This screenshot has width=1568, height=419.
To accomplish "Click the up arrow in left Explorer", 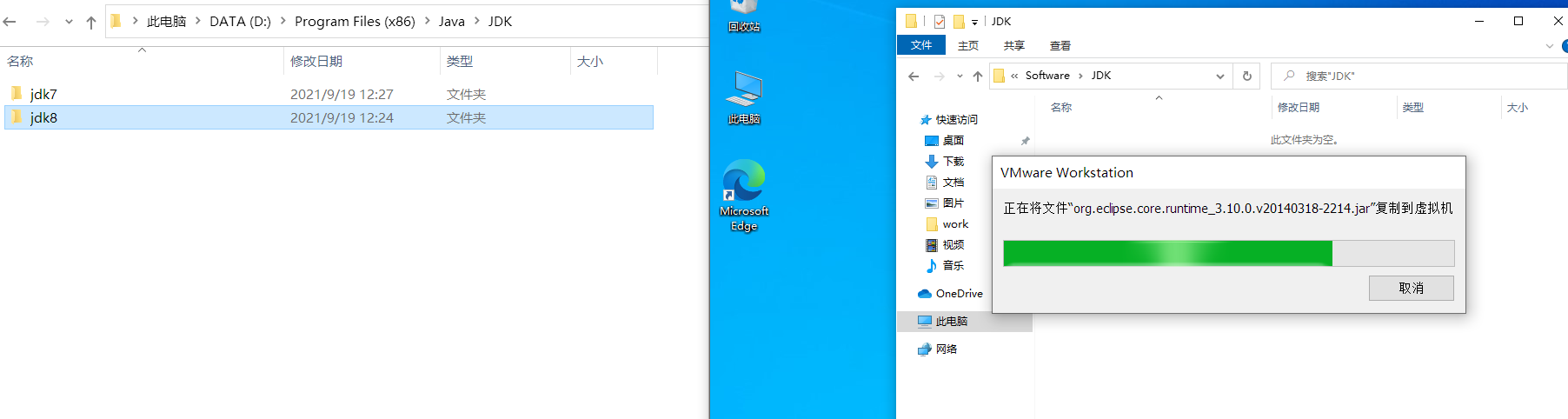I will (x=91, y=22).
